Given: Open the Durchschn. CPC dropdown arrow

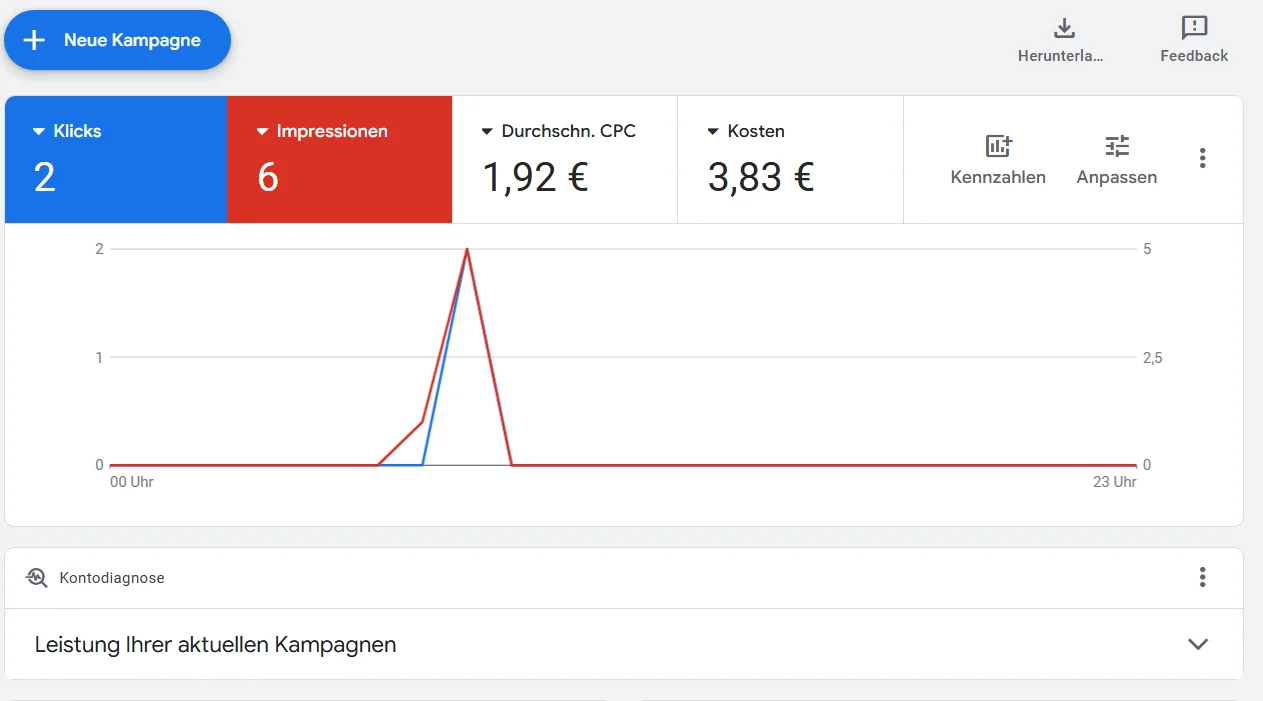Looking at the screenshot, I should 488,131.
